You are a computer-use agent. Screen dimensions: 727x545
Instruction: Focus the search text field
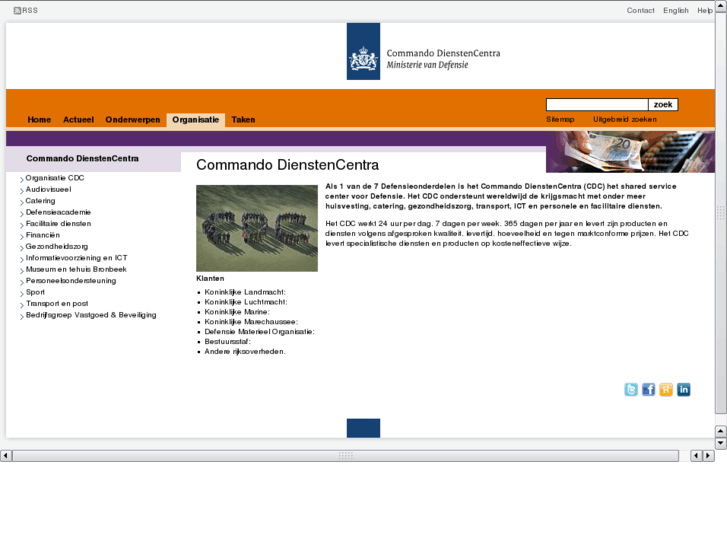click(597, 104)
